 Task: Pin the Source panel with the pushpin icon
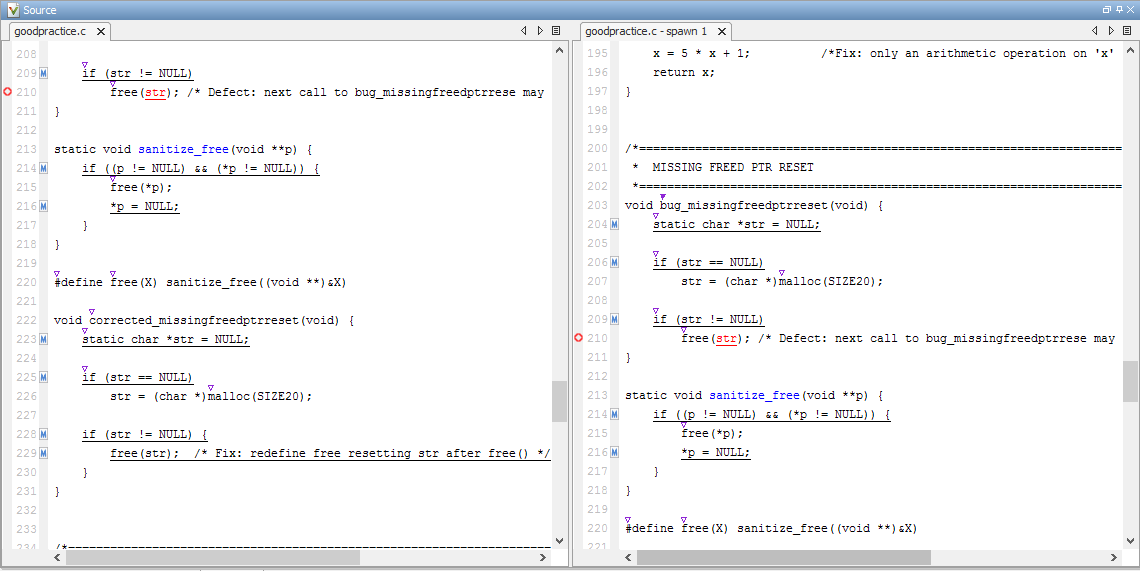tap(1118, 9)
